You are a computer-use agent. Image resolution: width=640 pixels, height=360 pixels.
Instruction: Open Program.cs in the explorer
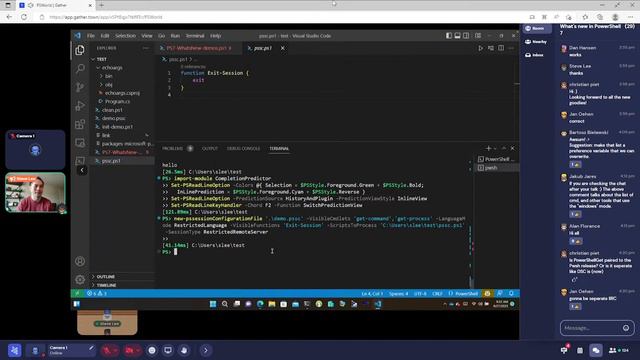tap(117, 101)
